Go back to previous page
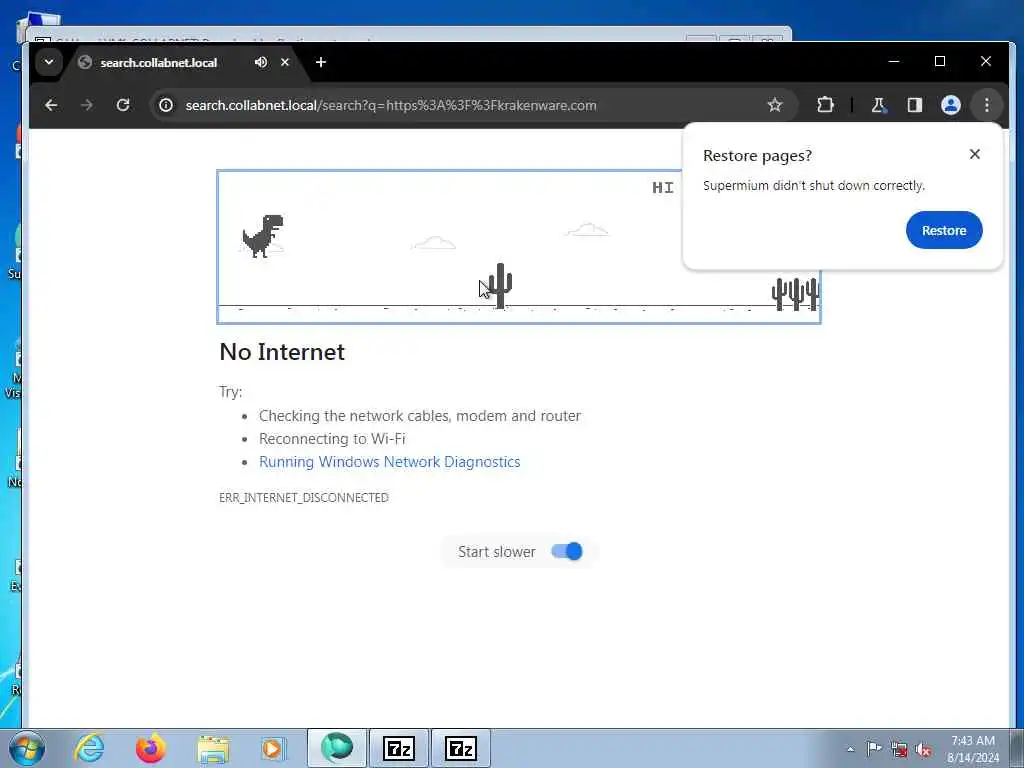 click(x=51, y=105)
